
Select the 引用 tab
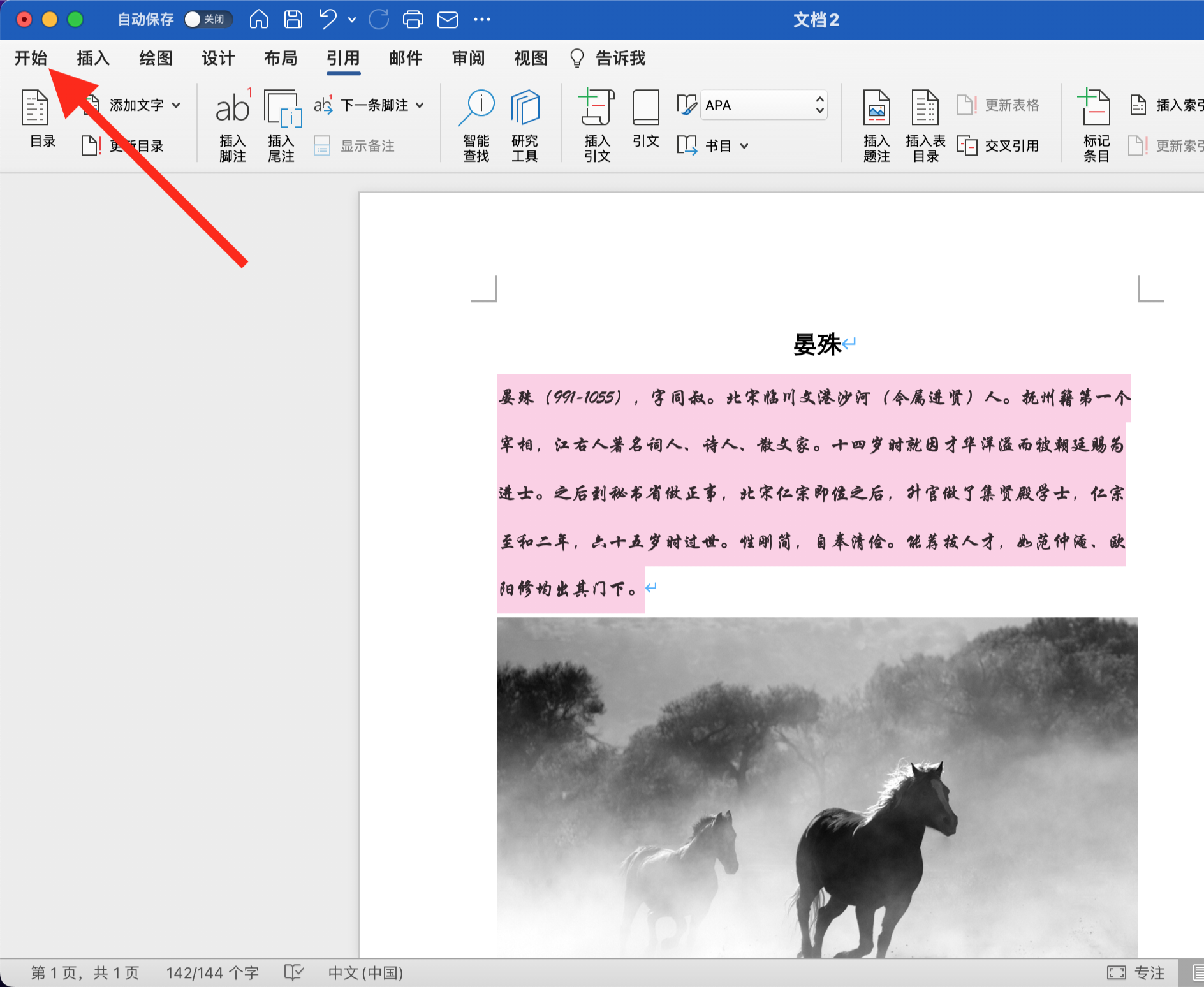tap(343, 58)
